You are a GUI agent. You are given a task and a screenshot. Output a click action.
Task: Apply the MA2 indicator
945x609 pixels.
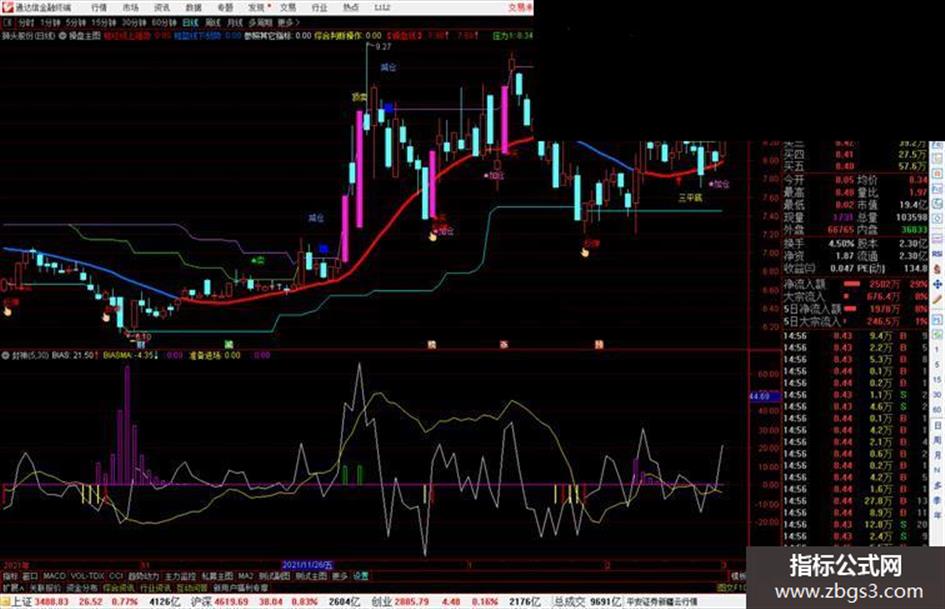click(245, 576)
